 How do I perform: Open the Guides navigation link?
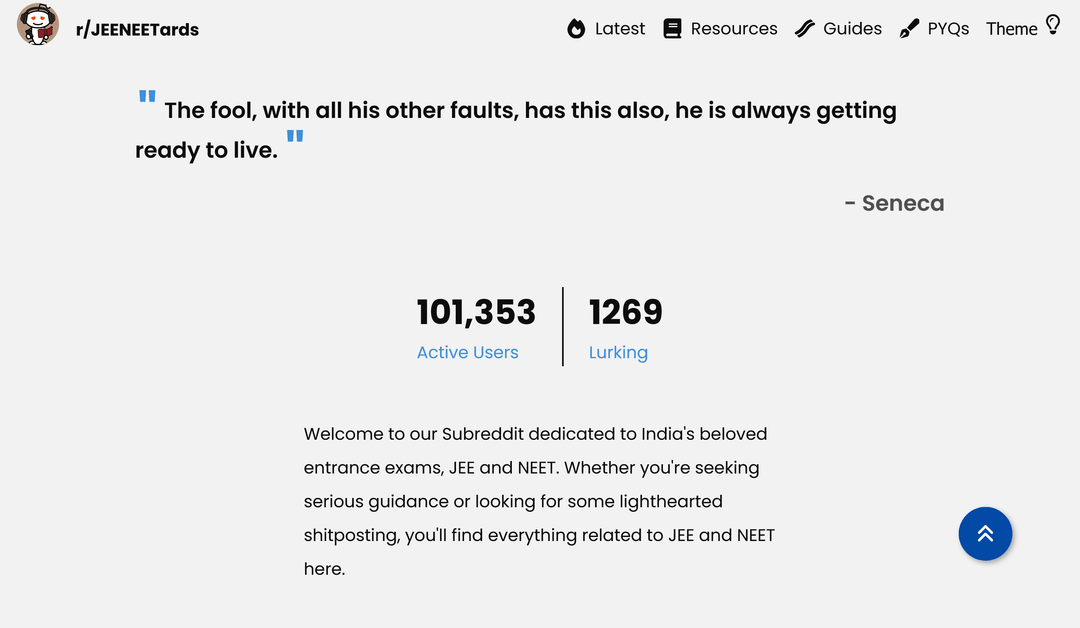tap(852, 29)
